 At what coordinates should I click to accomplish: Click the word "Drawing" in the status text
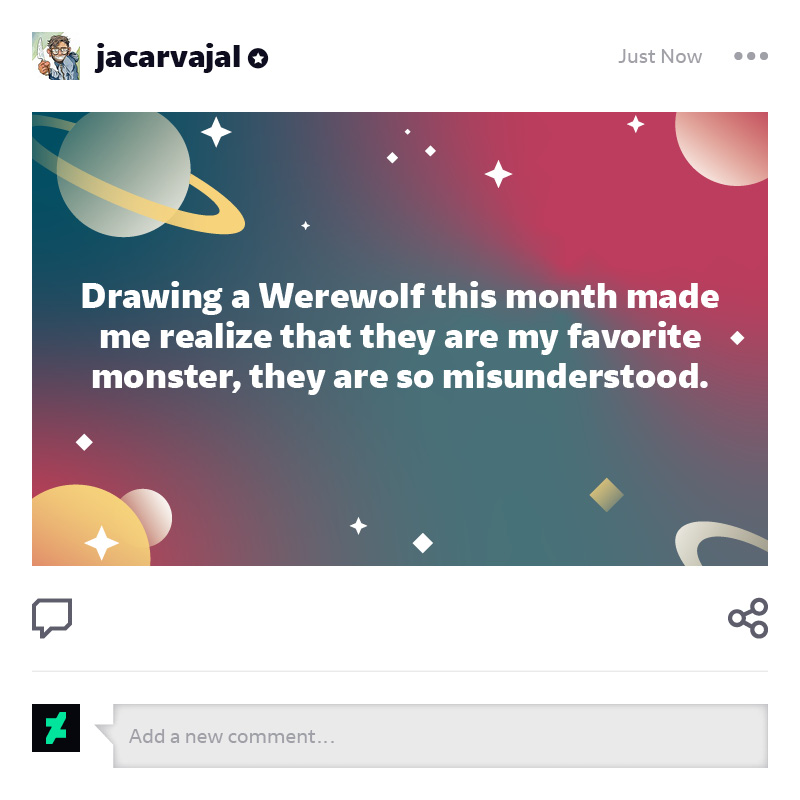(x=152, y=297)
